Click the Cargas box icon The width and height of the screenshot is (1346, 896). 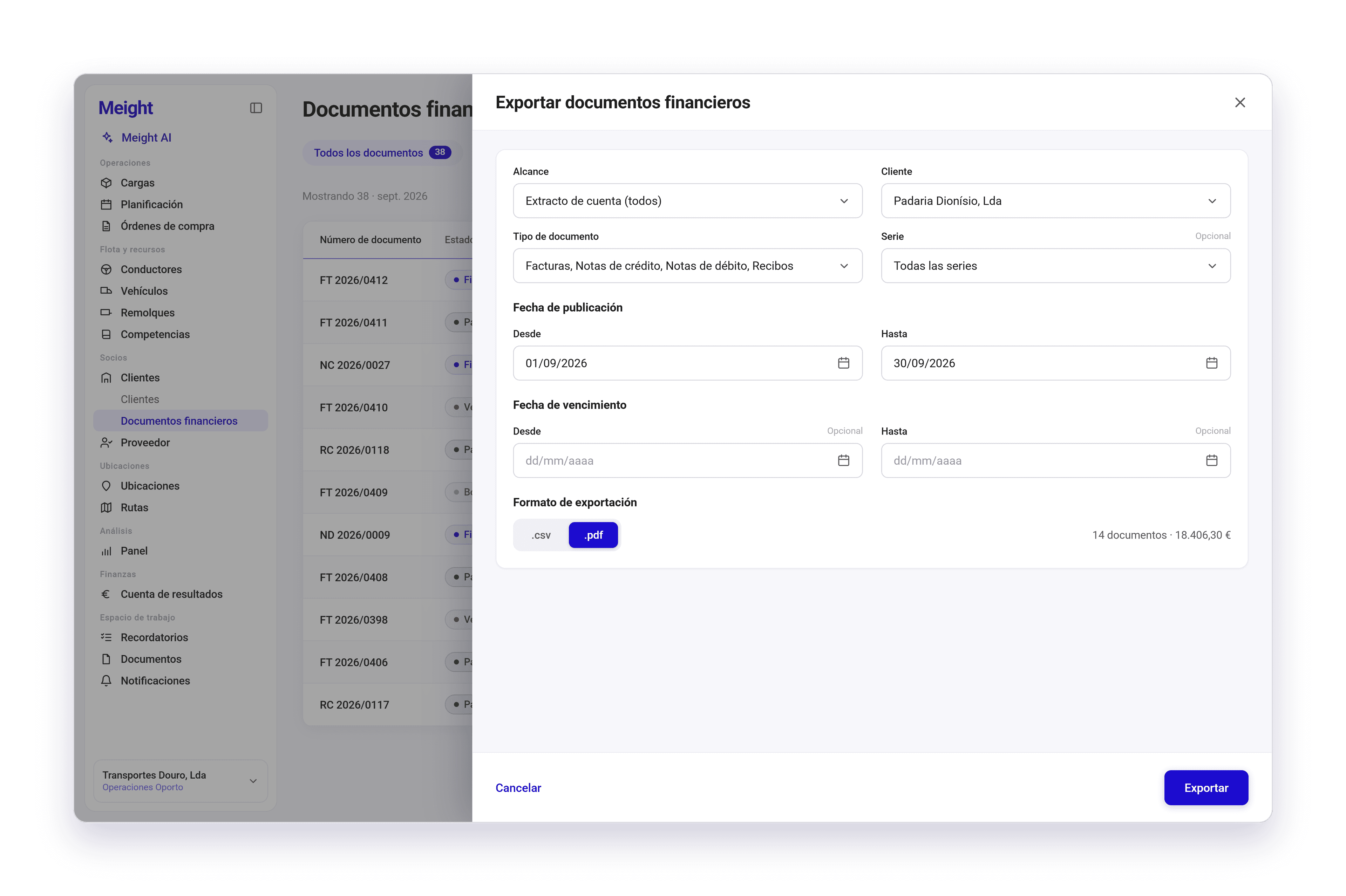(x=106, y=183)
